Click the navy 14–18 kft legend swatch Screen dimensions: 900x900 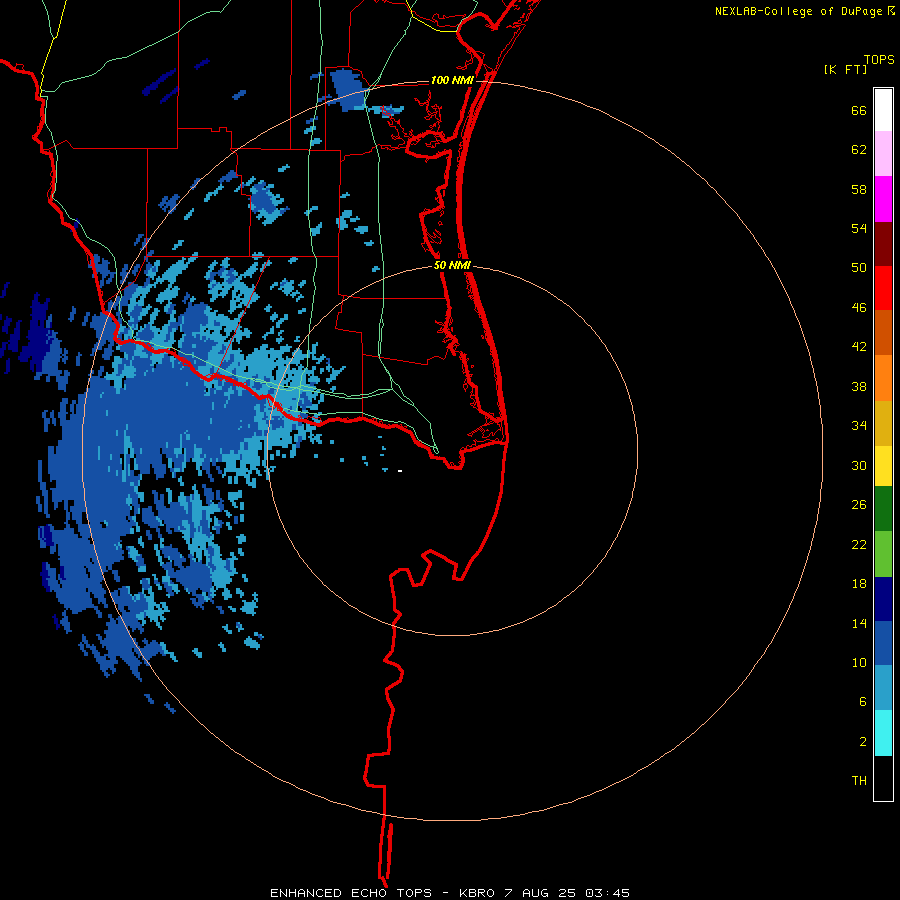883,599
